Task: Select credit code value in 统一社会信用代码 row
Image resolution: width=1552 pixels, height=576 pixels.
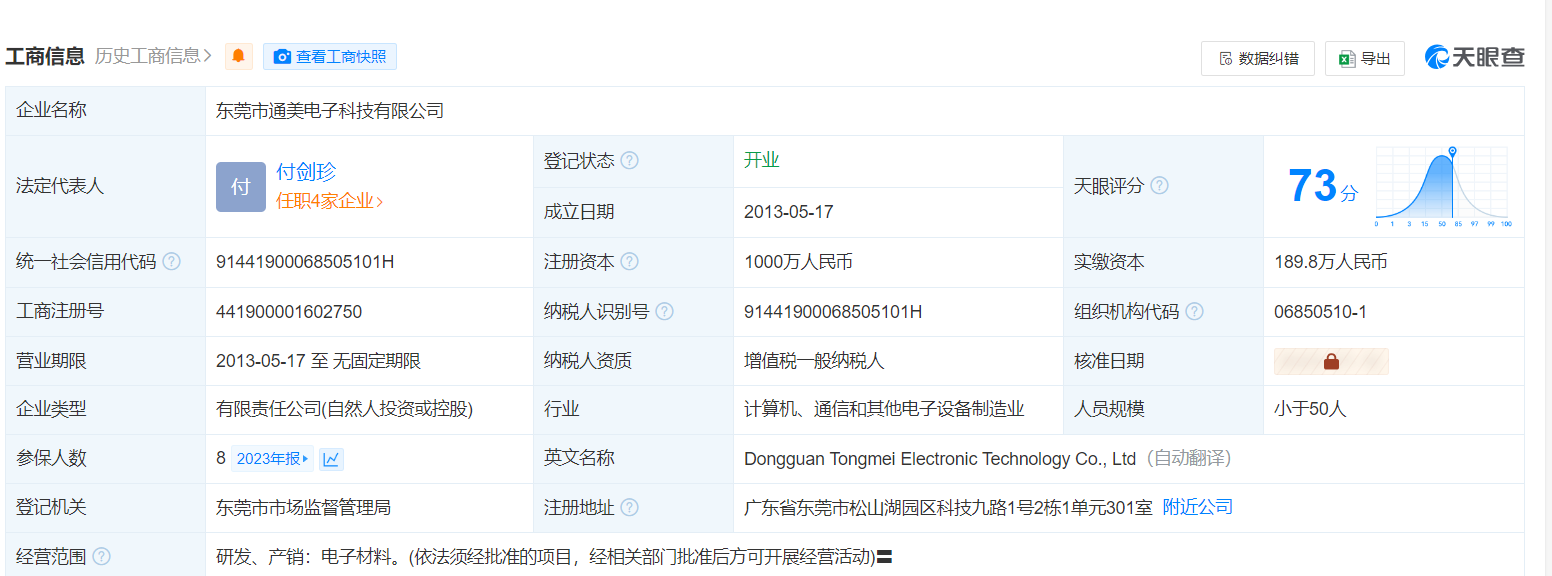Action: pos(305,262)
